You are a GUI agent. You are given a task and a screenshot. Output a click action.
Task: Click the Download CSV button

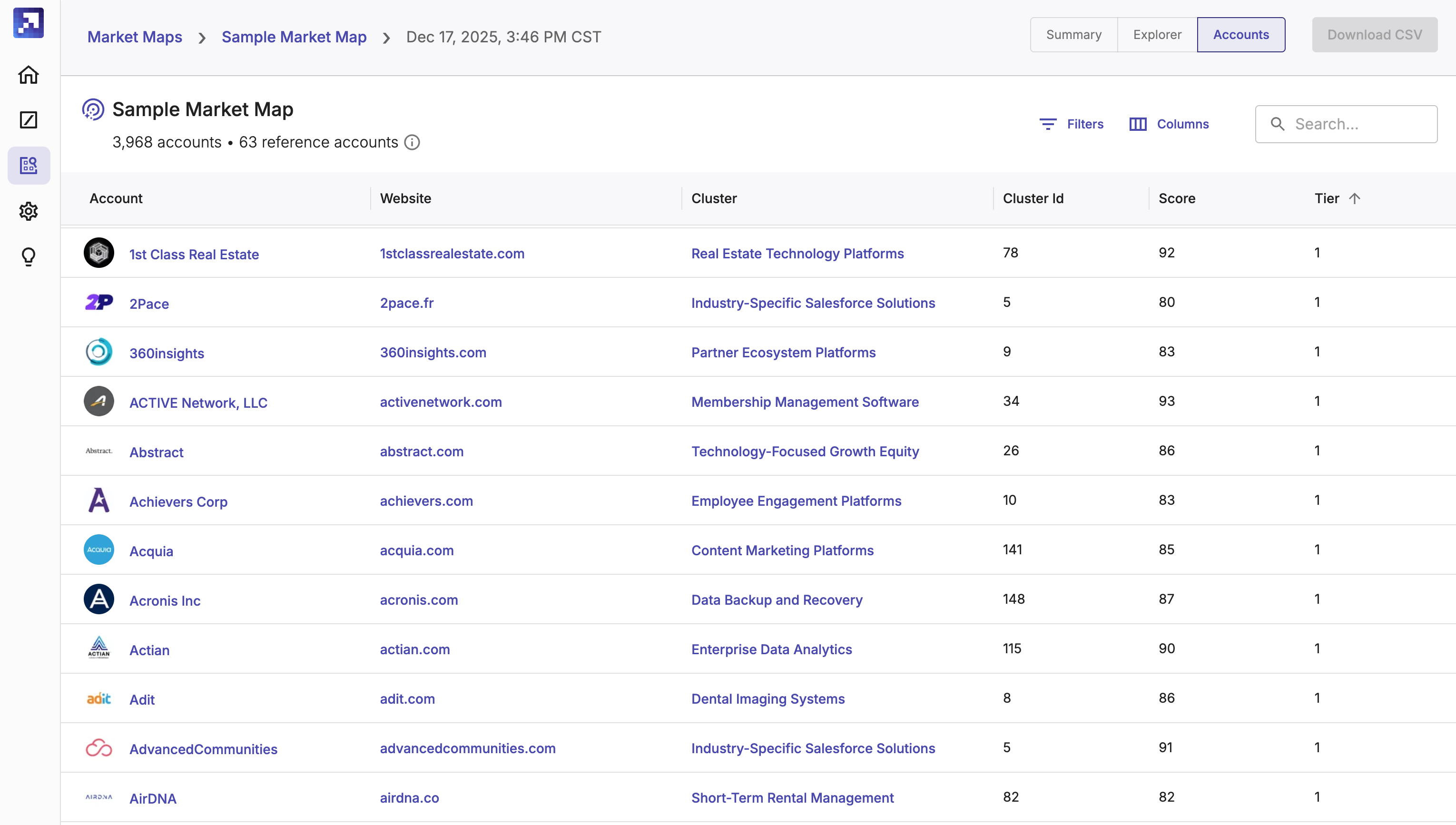pyautogui.click(x=1375, y=35)
